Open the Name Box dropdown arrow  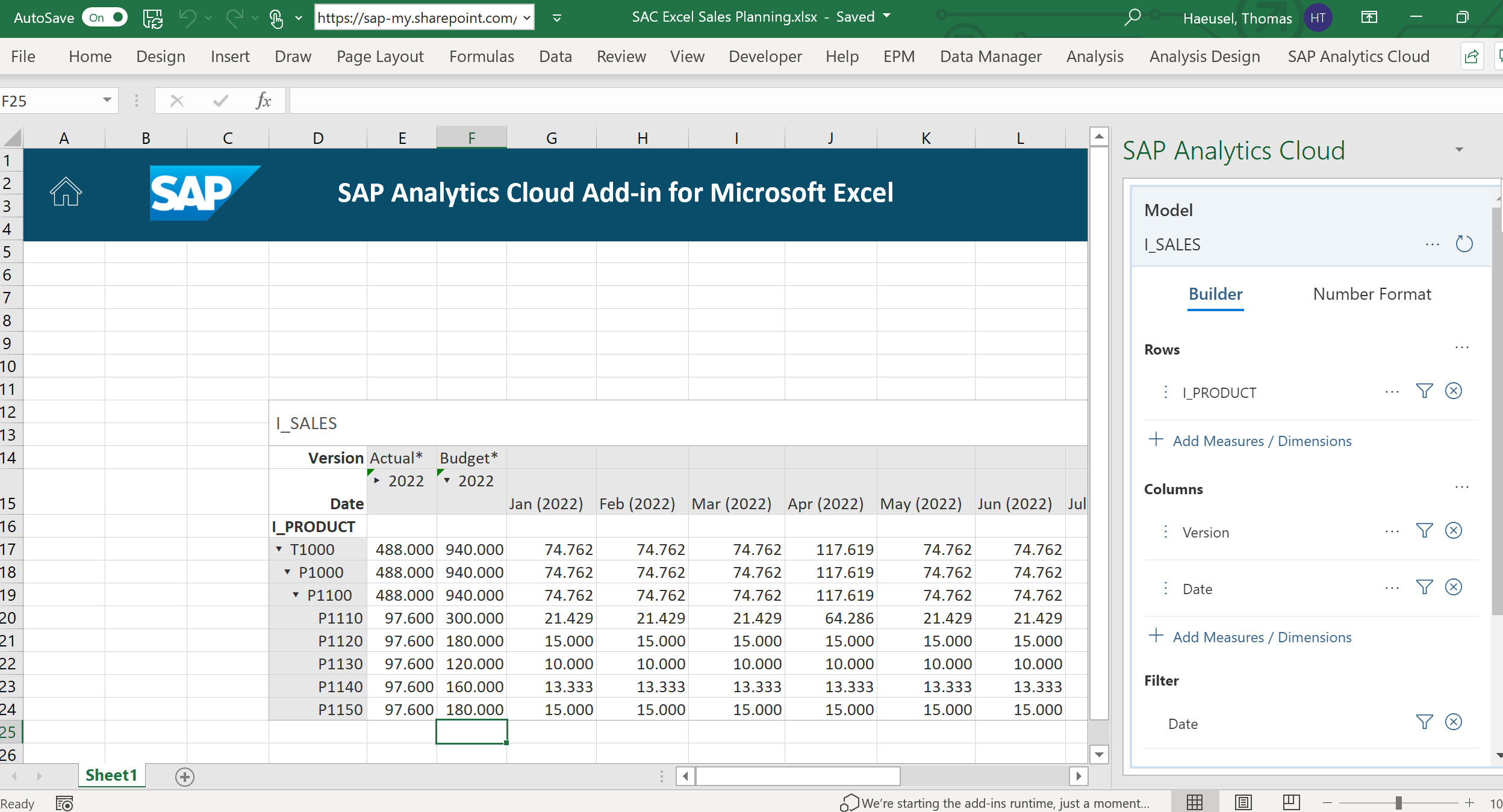coord(107,100)
